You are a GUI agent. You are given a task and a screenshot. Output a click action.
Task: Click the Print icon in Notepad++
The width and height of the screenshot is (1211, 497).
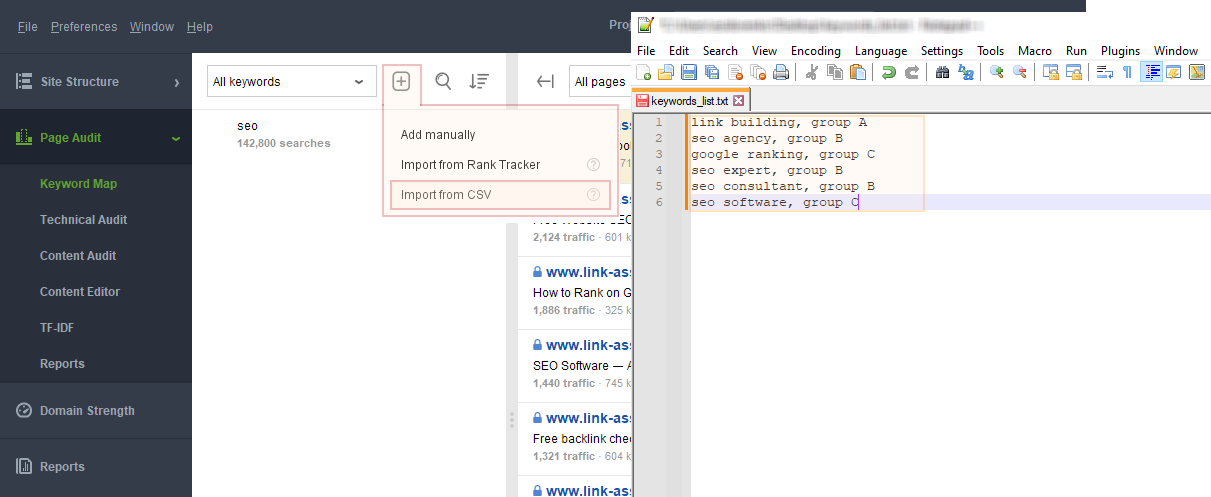[x=781, y=72]
